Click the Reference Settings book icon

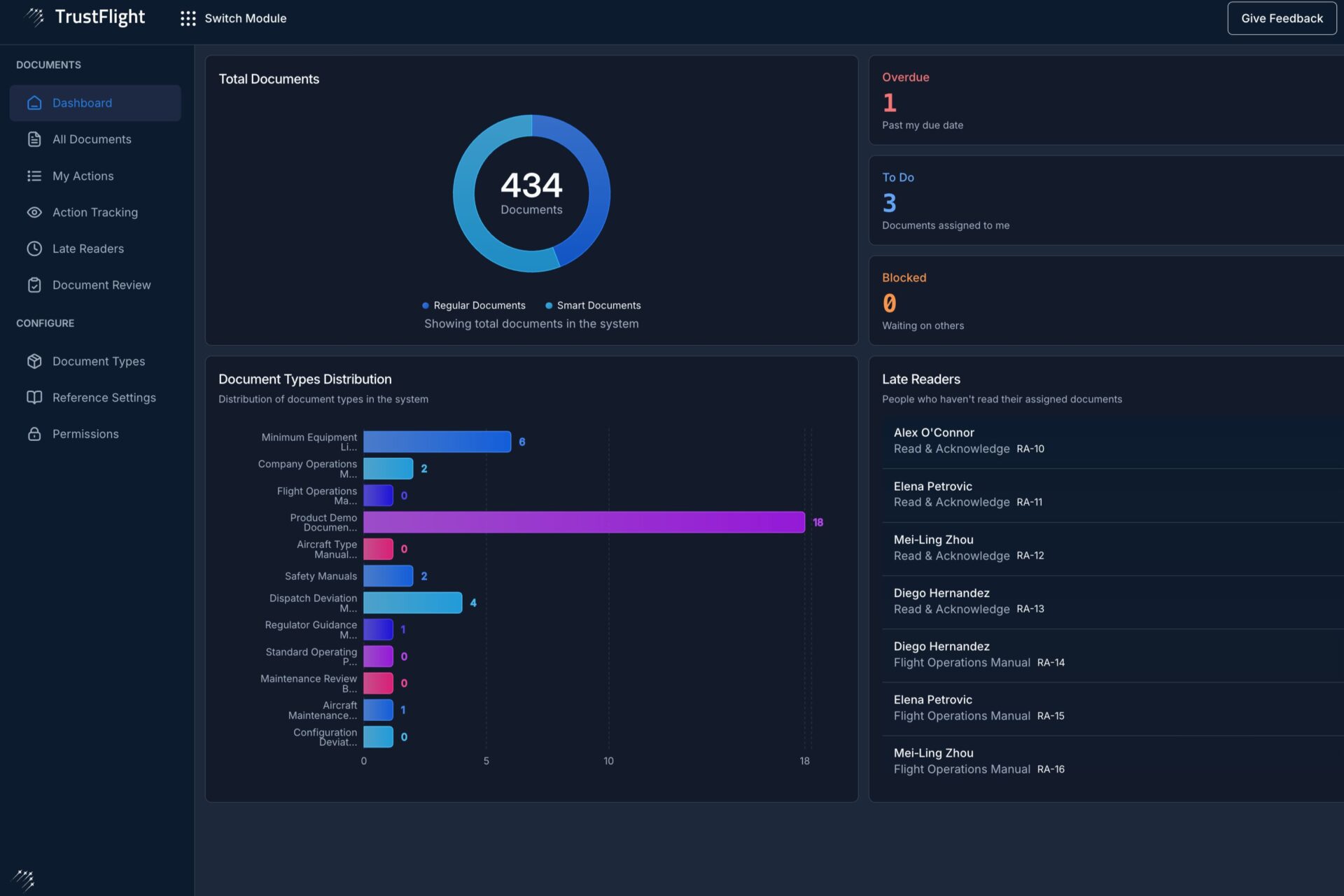[x=35, y=397]
